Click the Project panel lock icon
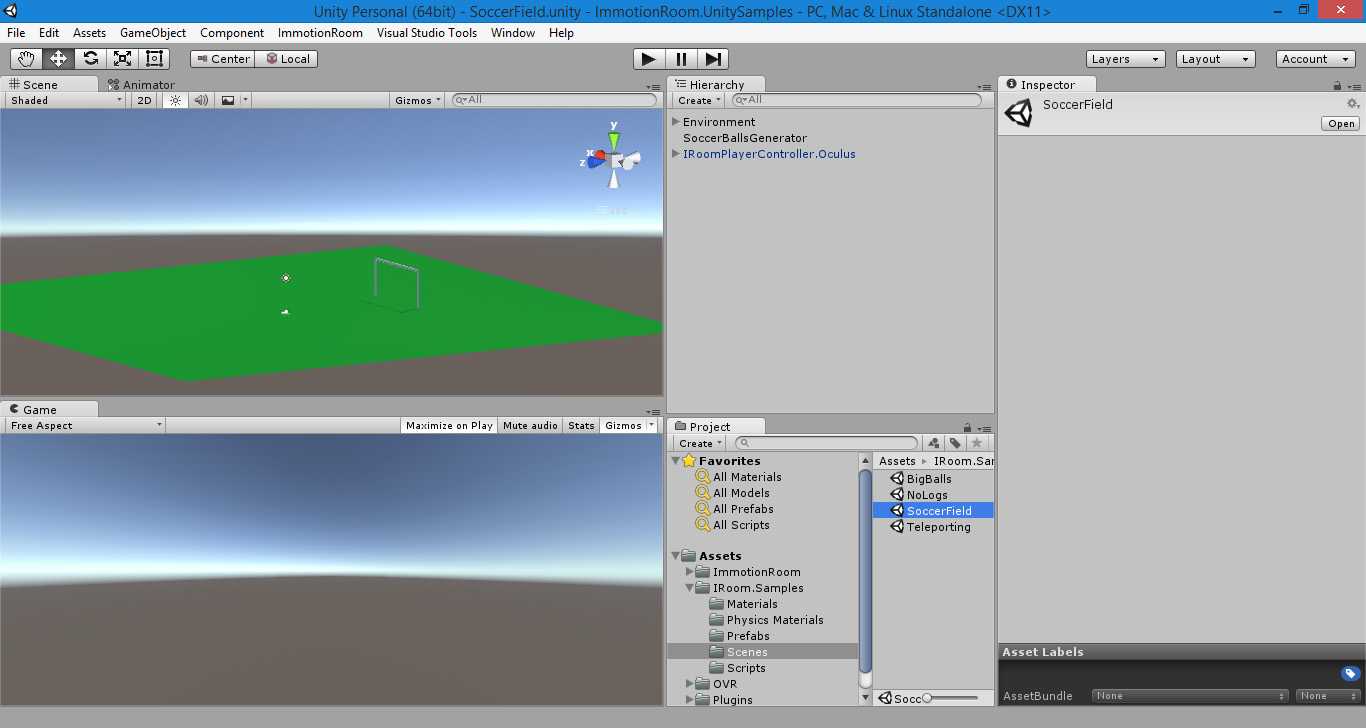This screenshot has width=1366, height=728. click(967, 427)
